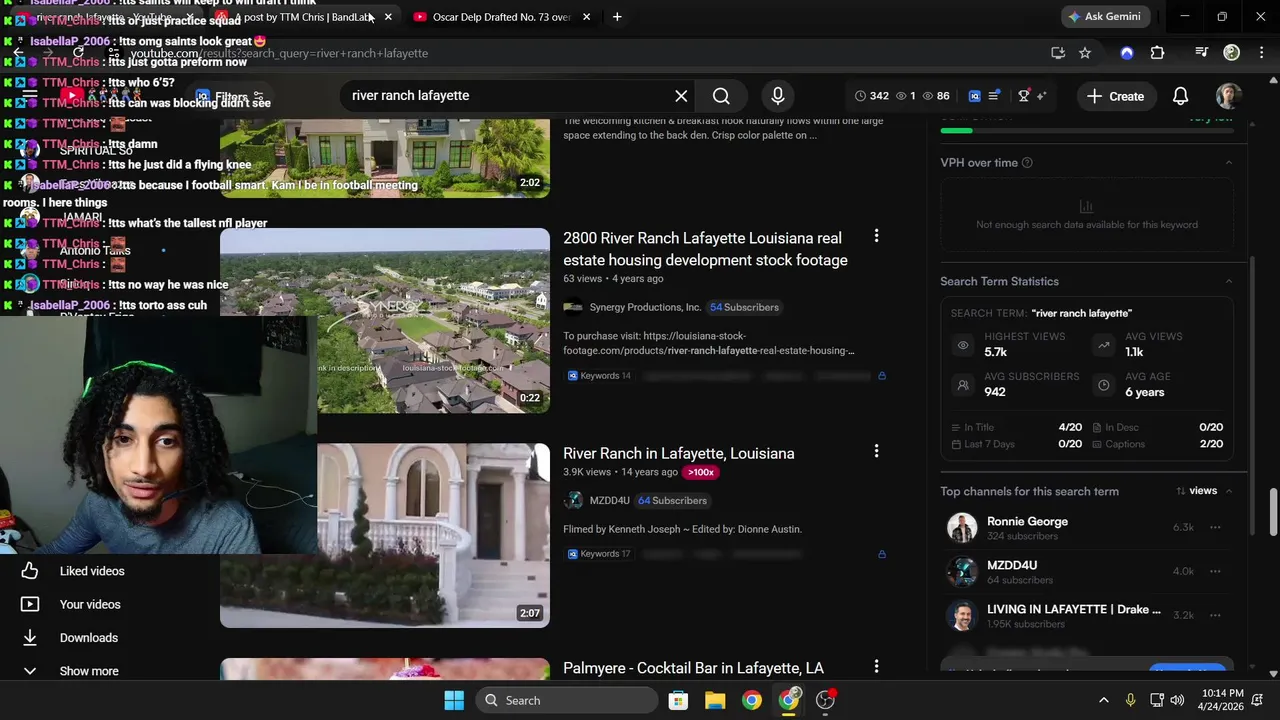Open the browser extensions puzzle icon
Viewport: 1280px width, 720px height.
(x=1157, y=53)
